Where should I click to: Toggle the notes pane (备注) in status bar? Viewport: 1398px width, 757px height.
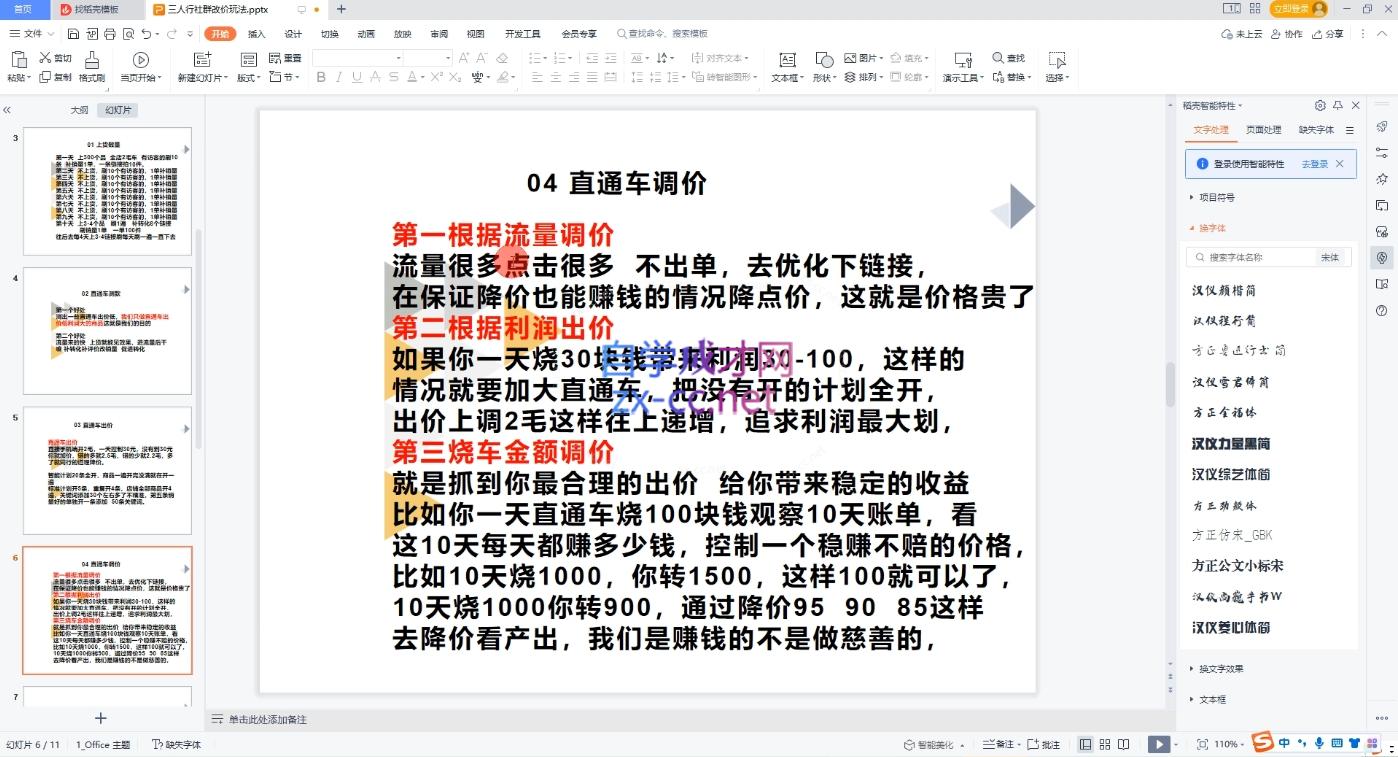(x=998, y=745)
